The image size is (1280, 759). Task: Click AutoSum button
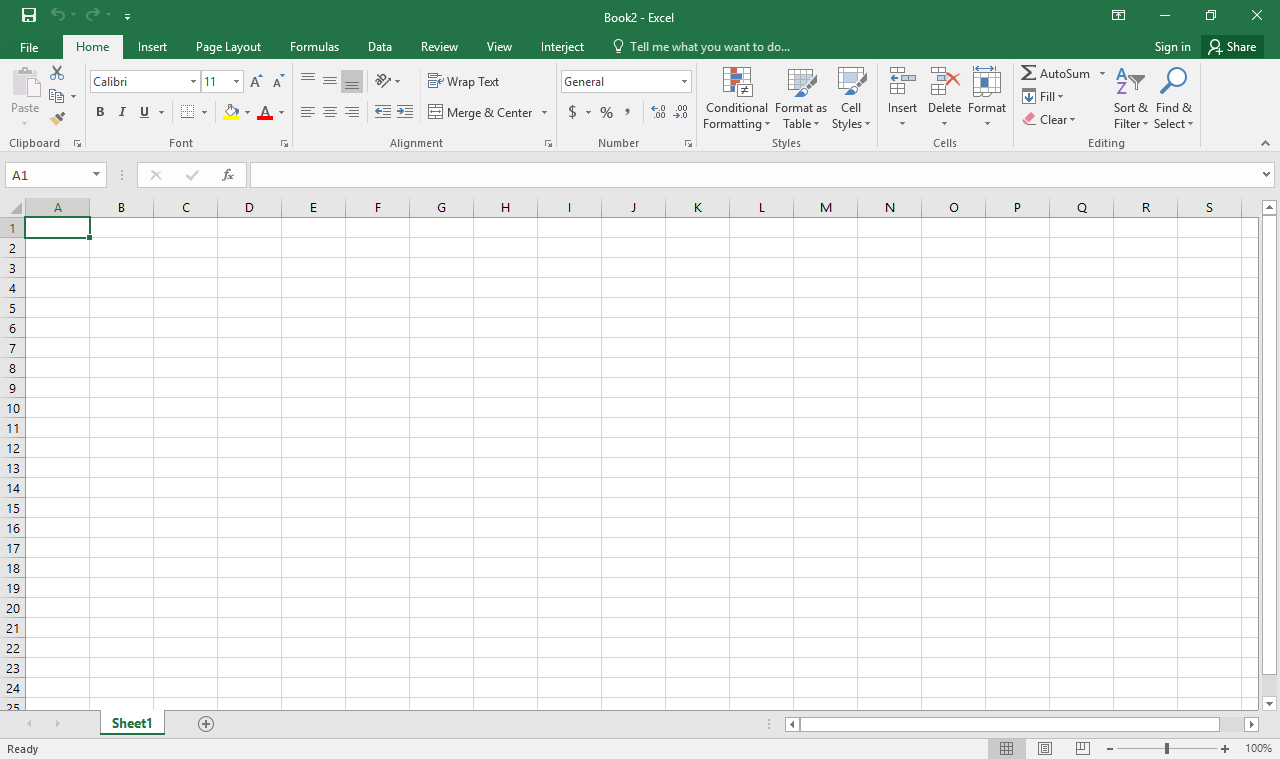pos(1056,74)
